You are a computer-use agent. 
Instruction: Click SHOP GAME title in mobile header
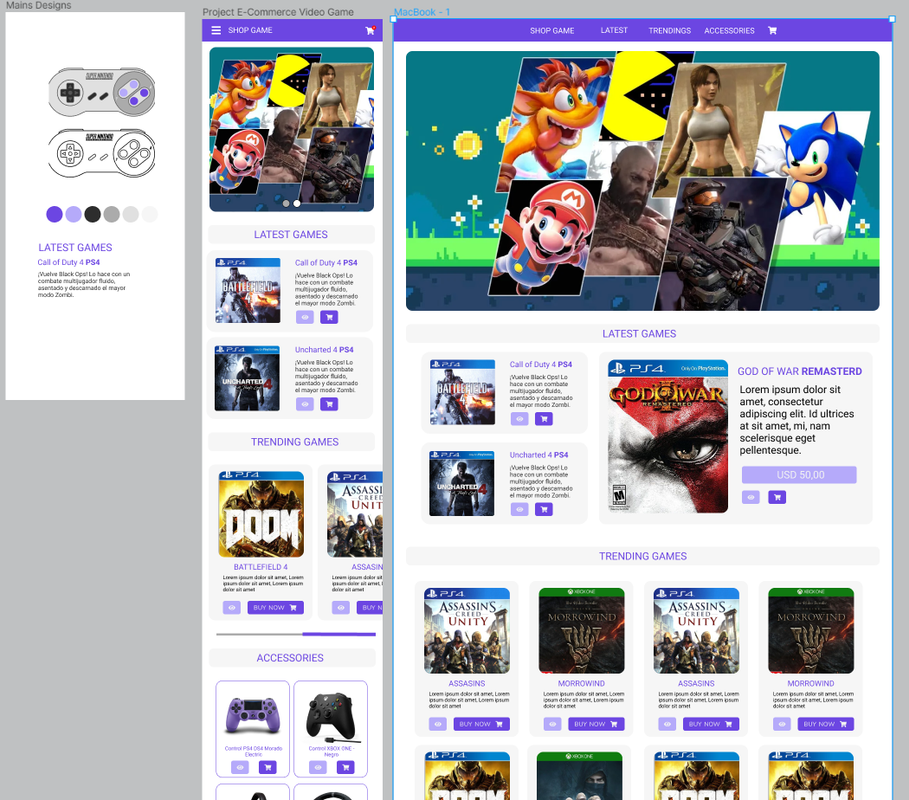coord(250,30)
